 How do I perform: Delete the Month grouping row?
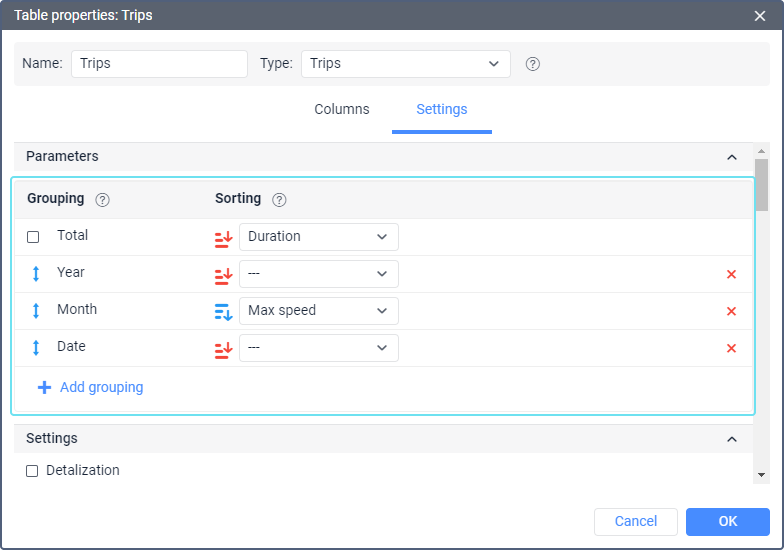point(731,311)
